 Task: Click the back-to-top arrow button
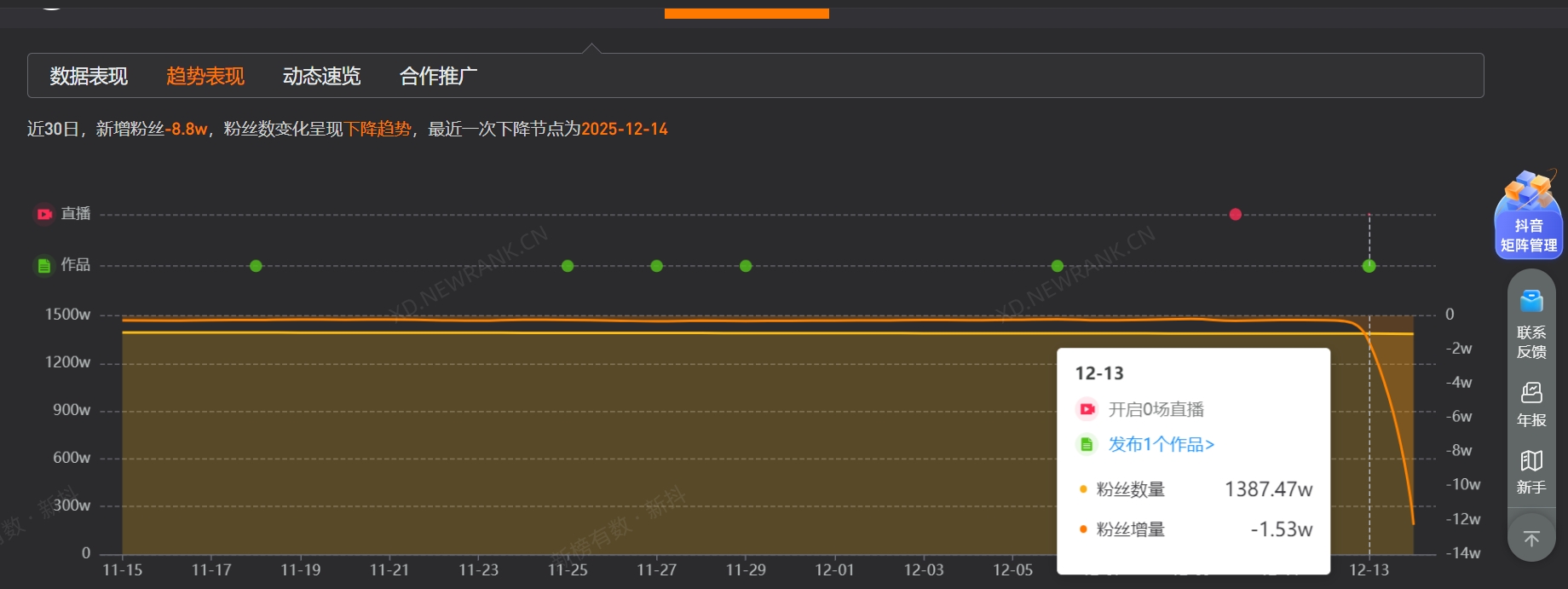(x=1531, y=539)
